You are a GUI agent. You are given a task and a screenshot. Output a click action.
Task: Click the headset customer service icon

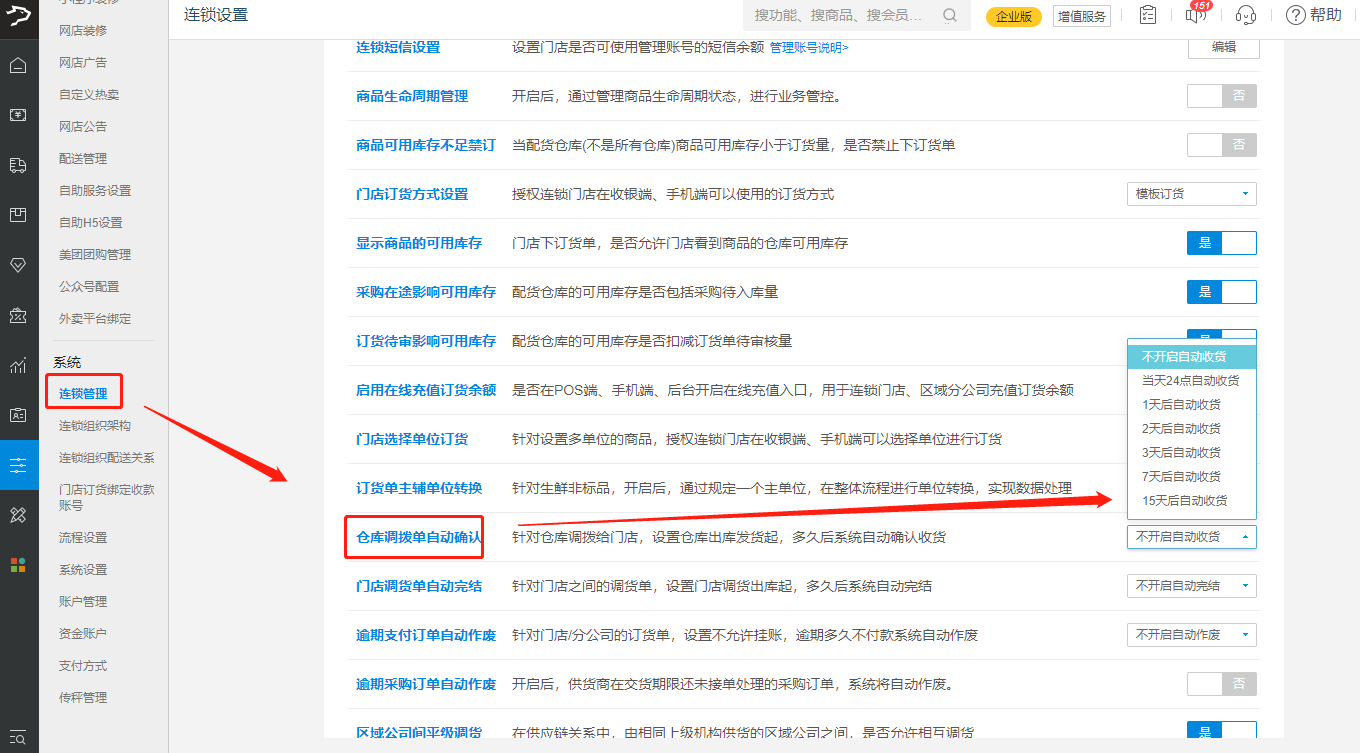(x=1245, y=16)
